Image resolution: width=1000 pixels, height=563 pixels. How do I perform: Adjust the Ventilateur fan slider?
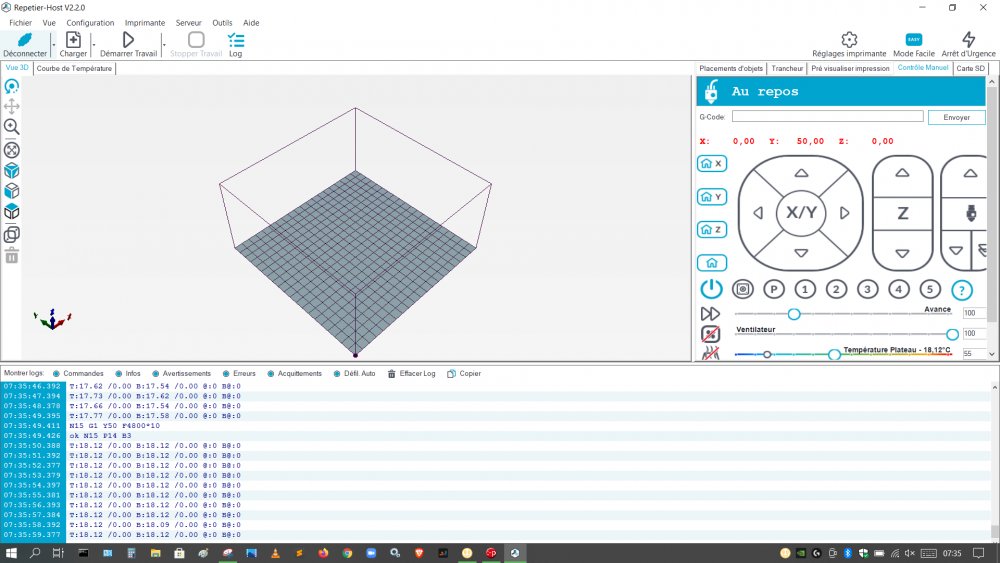[952, 334]
